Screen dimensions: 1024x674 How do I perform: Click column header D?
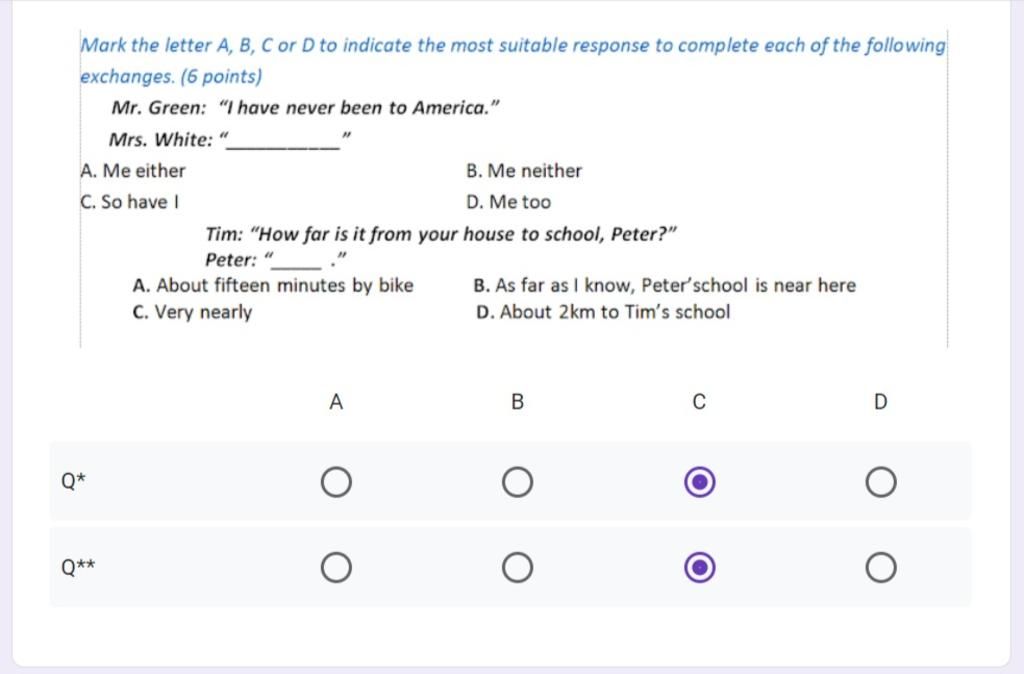point(880,402)
